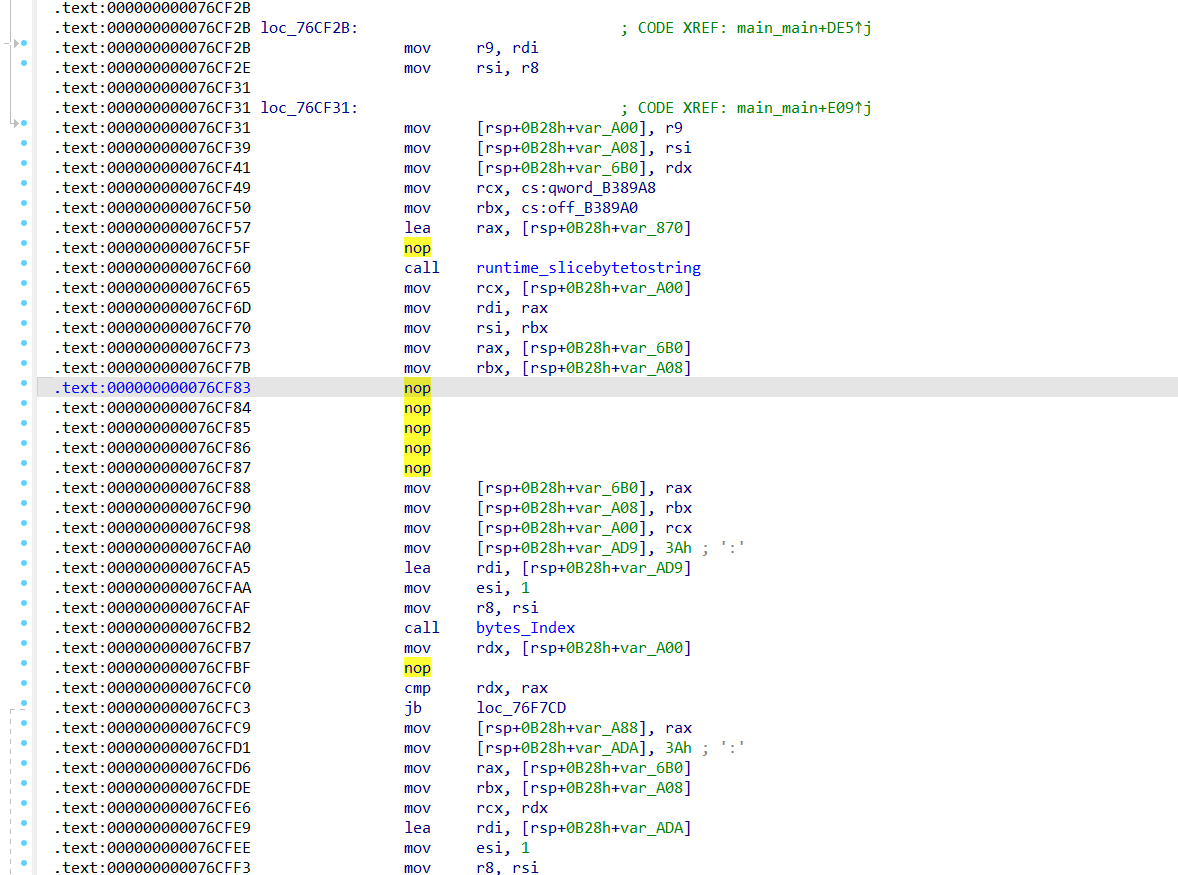Click the 3Ah value at address 76CFA0
The height and width of the screenshot is (875, 1178).
click(678, 548)
